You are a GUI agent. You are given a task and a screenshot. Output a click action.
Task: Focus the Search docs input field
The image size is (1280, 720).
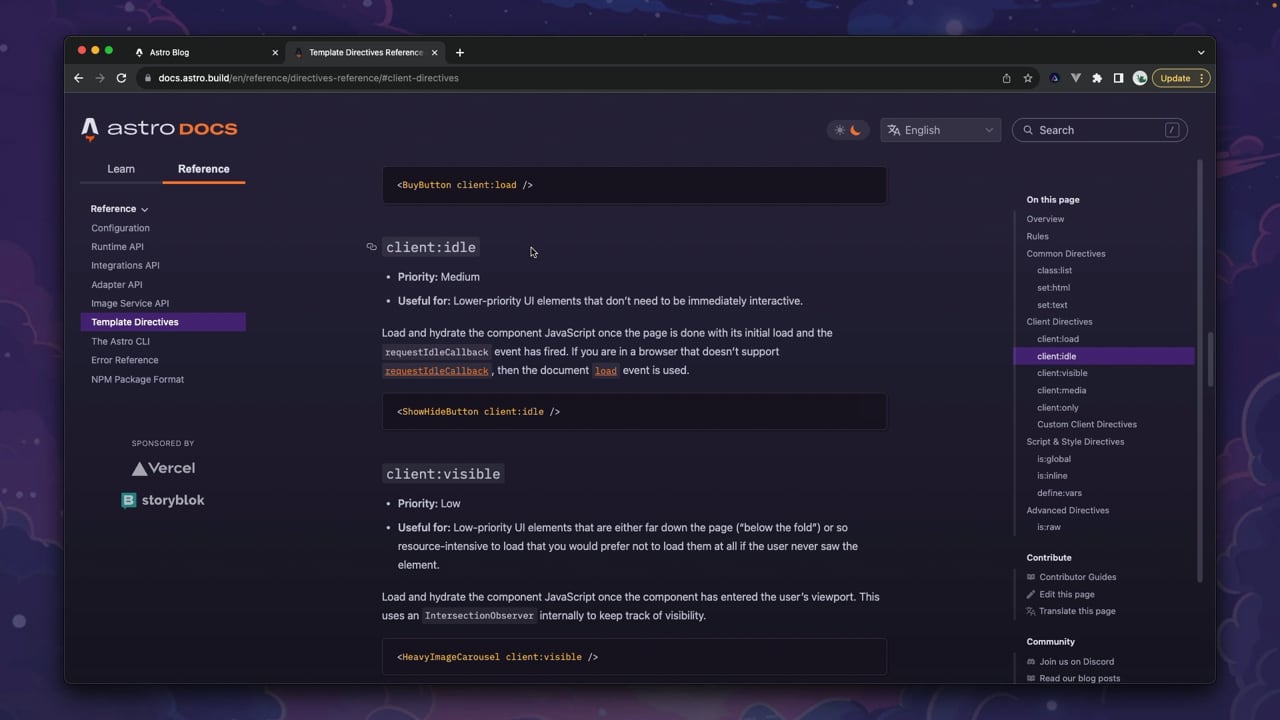pos(1100,130)
